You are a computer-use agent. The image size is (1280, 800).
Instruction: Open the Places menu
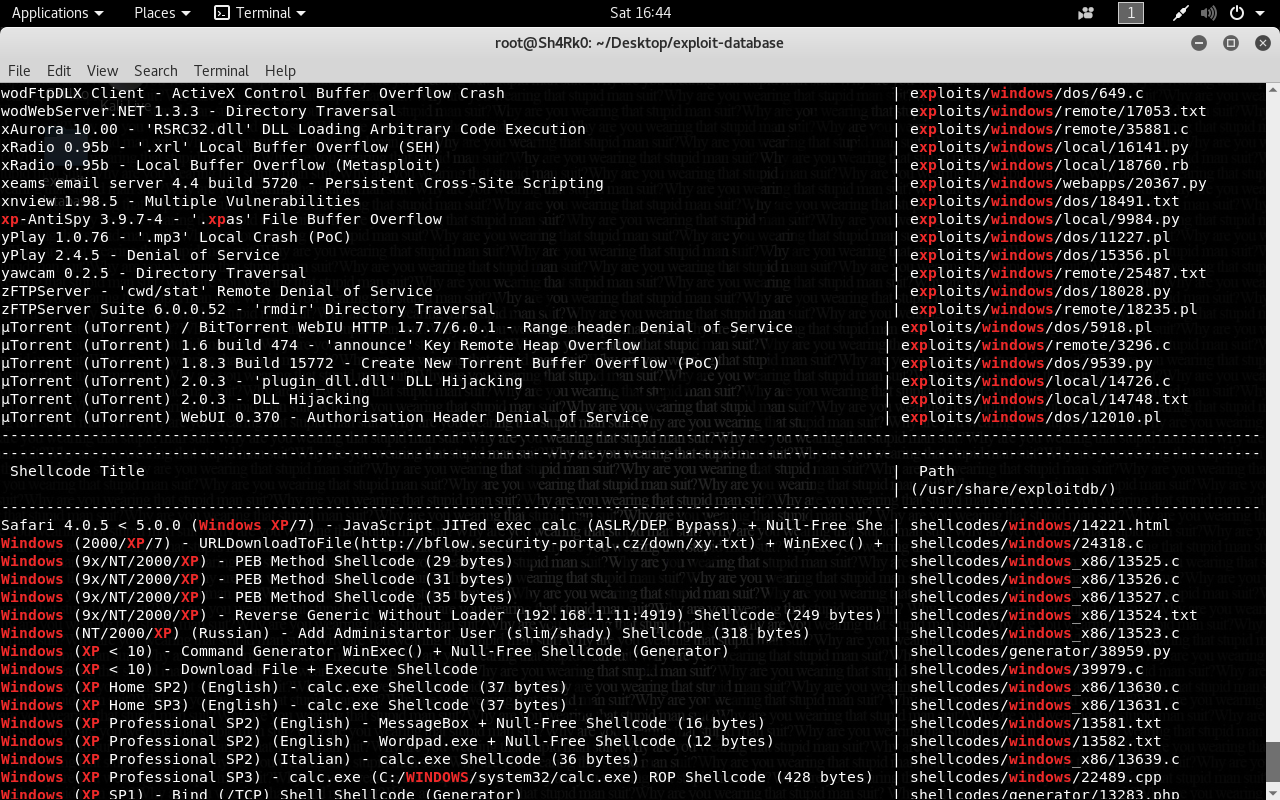[x=155, y=13]
